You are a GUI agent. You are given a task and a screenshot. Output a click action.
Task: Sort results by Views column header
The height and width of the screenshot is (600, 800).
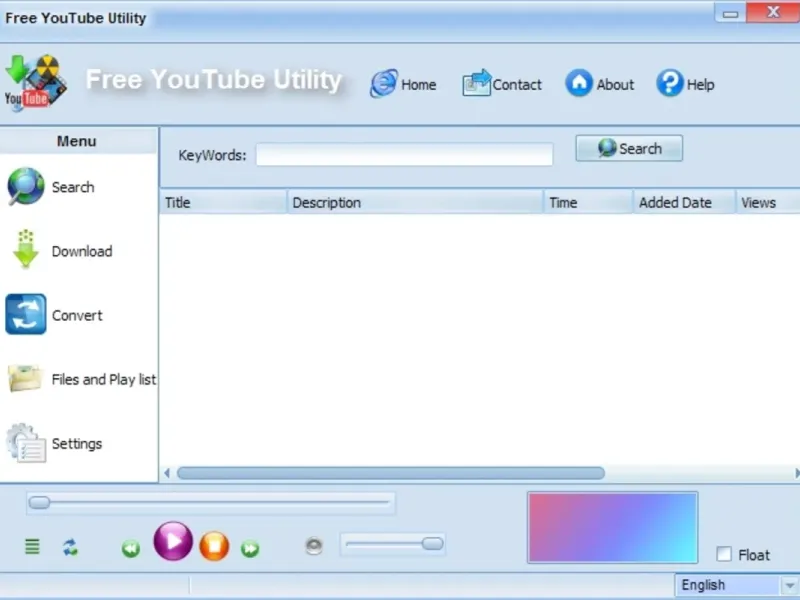pos(768,203)
